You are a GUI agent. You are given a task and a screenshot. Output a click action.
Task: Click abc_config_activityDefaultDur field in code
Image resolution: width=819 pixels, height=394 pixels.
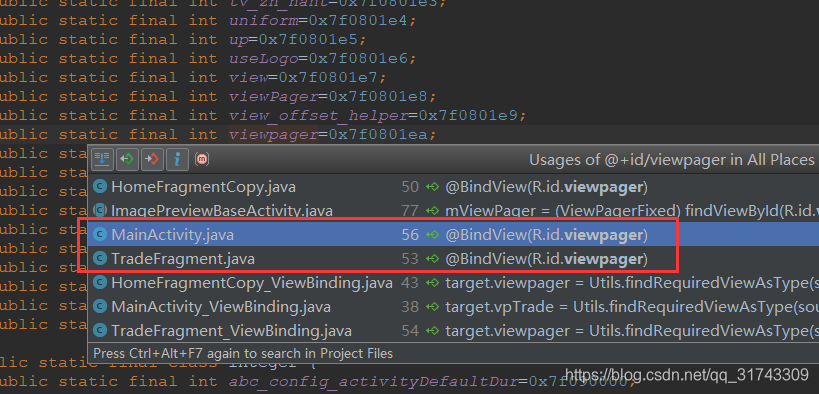(373, 382)
